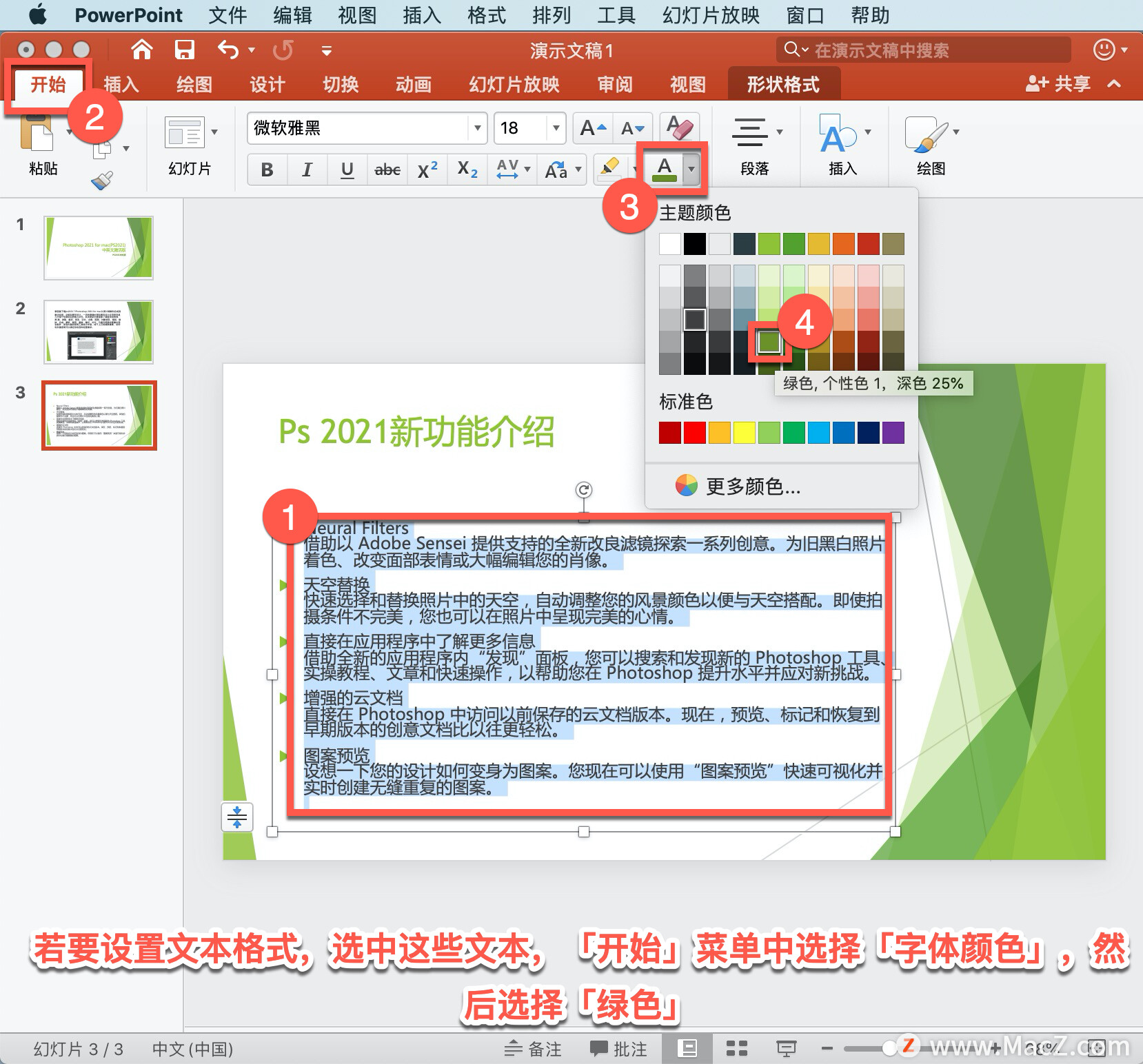Switch to the Animations tab
Viewport: 1143px width, 1064px height.
pos(414,84)
